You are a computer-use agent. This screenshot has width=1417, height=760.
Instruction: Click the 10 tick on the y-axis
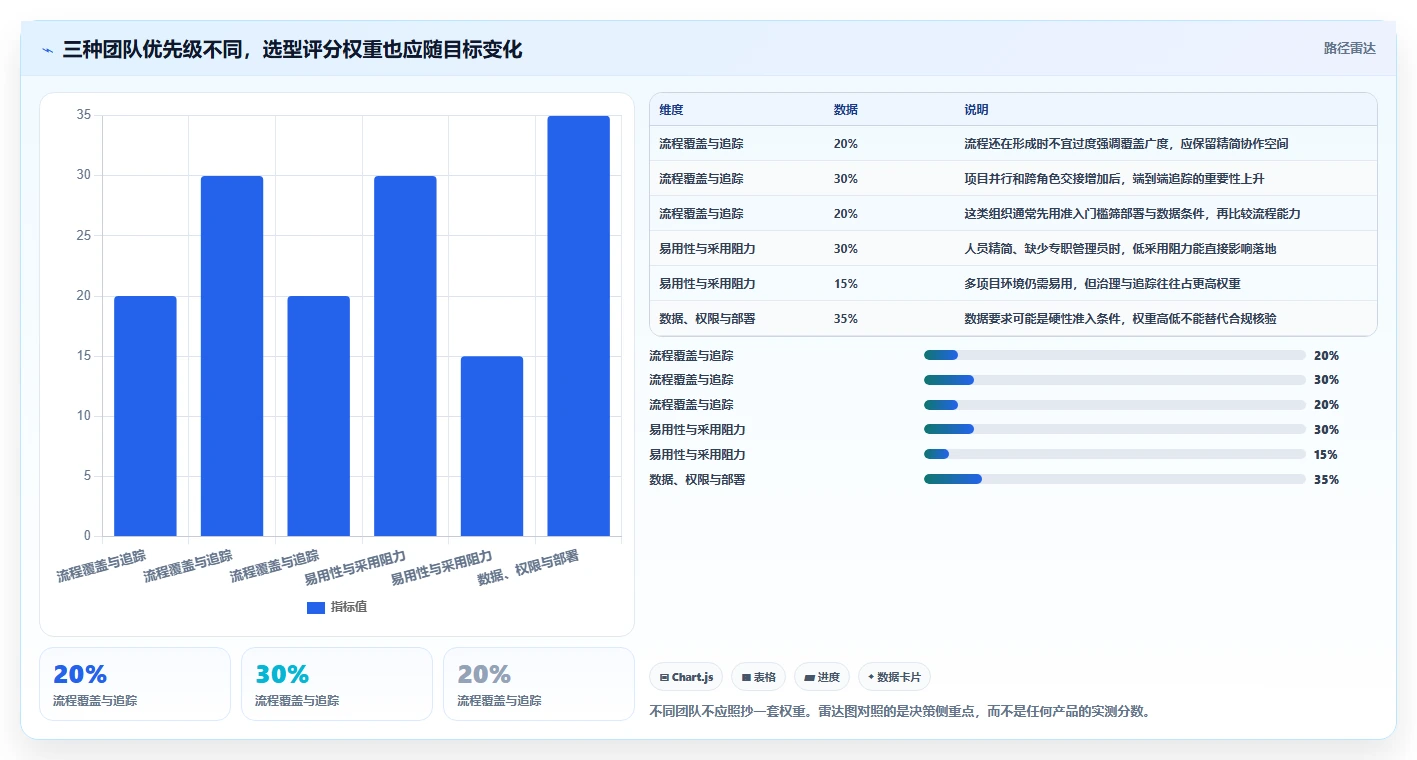[x=84, y=416]
